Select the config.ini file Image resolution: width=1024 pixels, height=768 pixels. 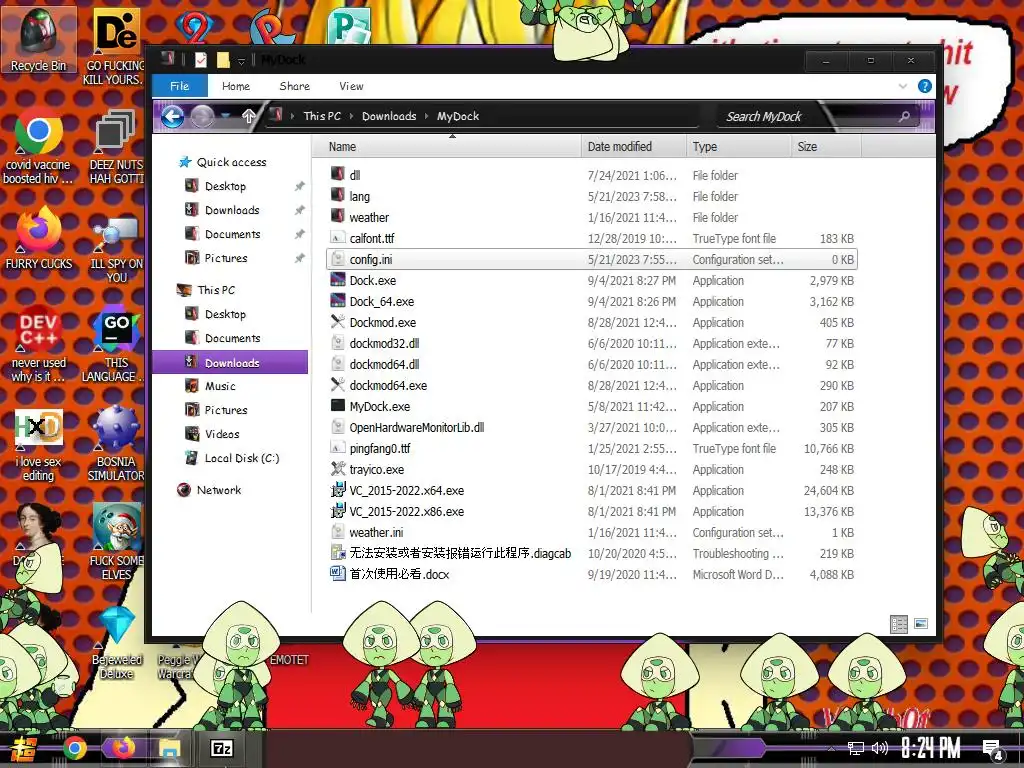click(591, 259)
